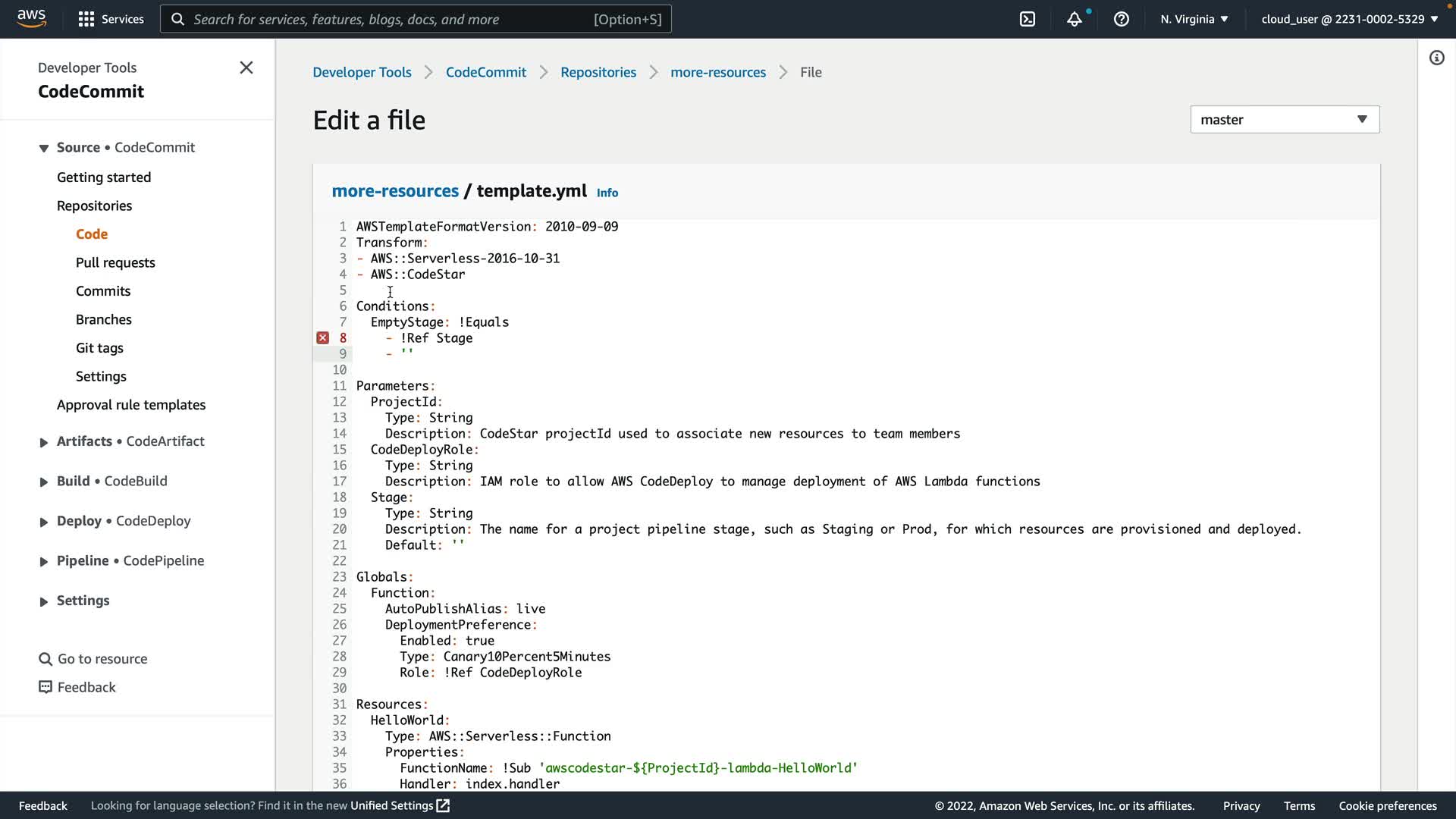Open the Services grid menu
The image size is (1456, 819).
(x=86, y=19)
